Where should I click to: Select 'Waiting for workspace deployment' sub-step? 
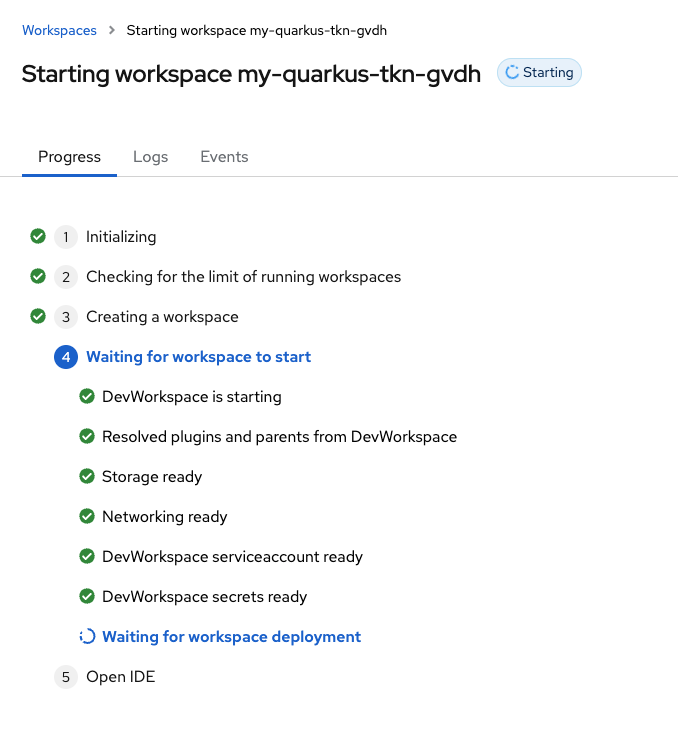231,637
